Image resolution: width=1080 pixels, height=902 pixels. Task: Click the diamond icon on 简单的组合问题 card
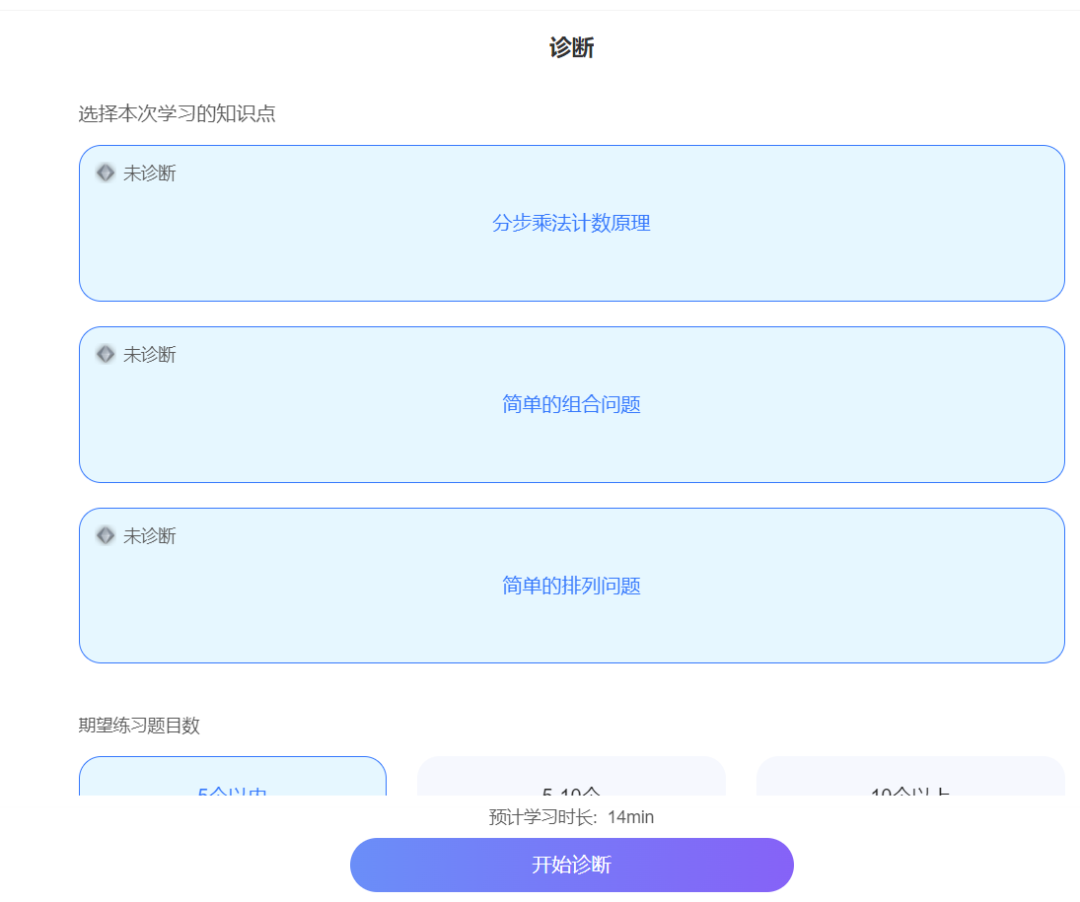pyautogui.click(x=105, y=354)
